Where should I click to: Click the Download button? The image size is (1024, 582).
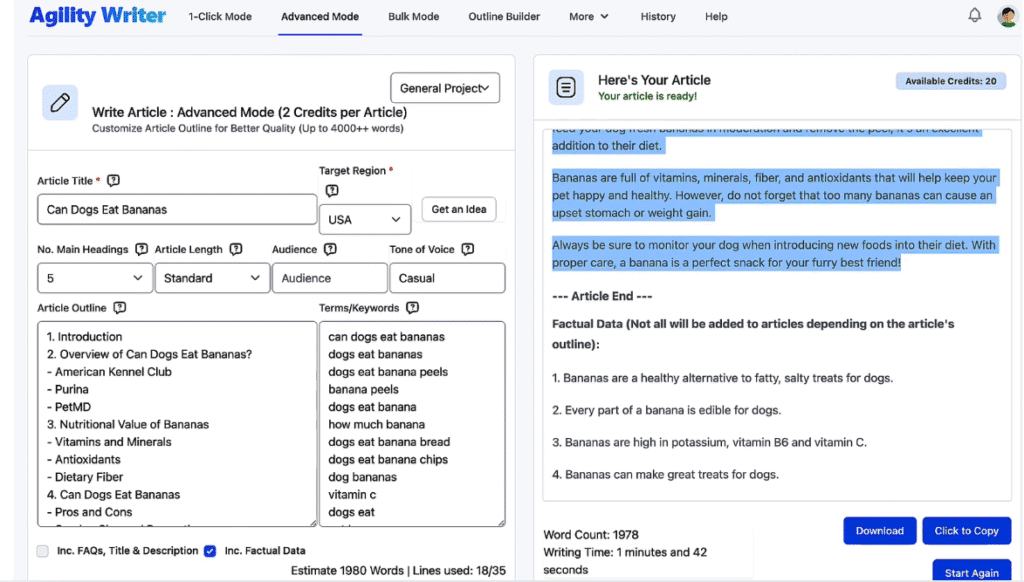point(880,530)
